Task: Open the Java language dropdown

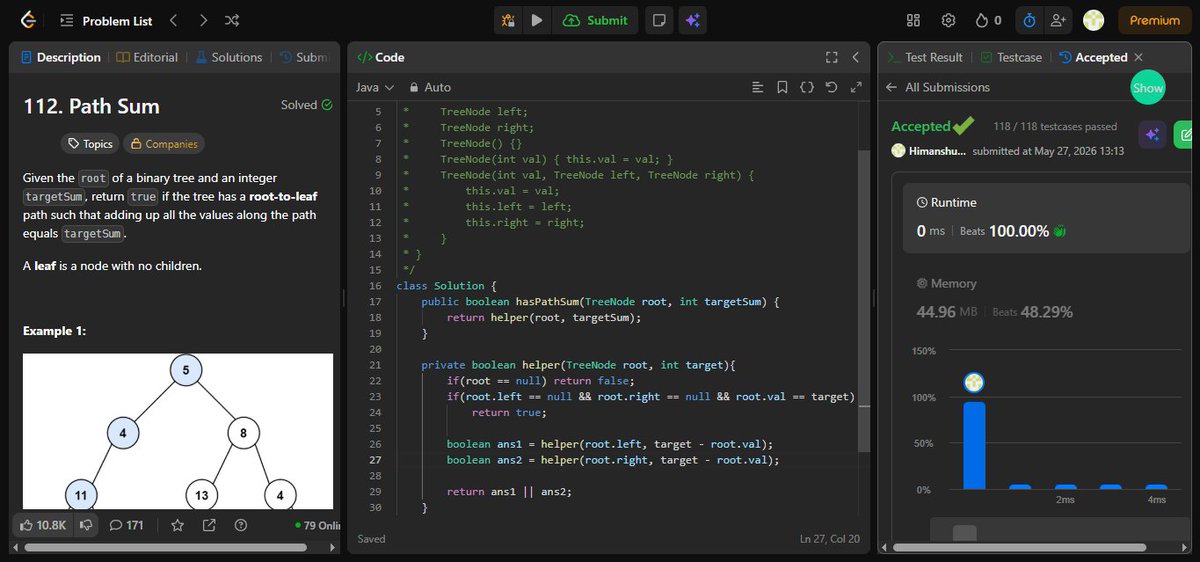Action: pos(375,88)
